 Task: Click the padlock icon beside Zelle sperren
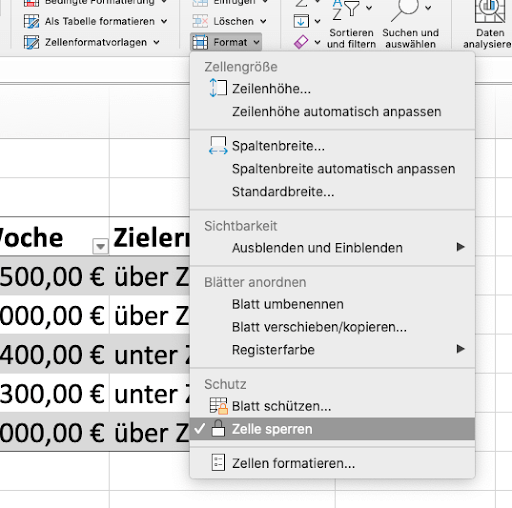(218, 428)
